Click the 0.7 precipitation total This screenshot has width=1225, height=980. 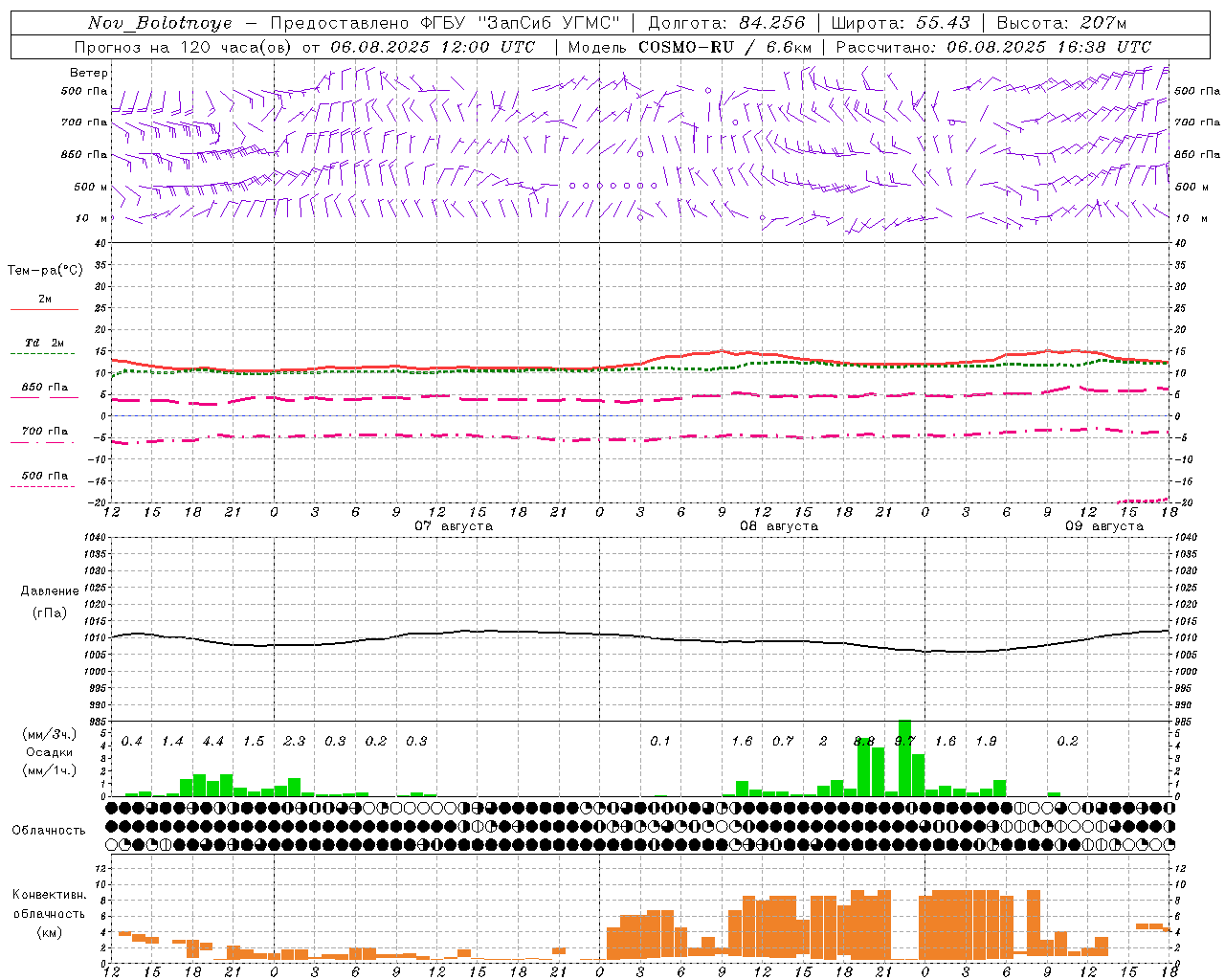(783, 742)
